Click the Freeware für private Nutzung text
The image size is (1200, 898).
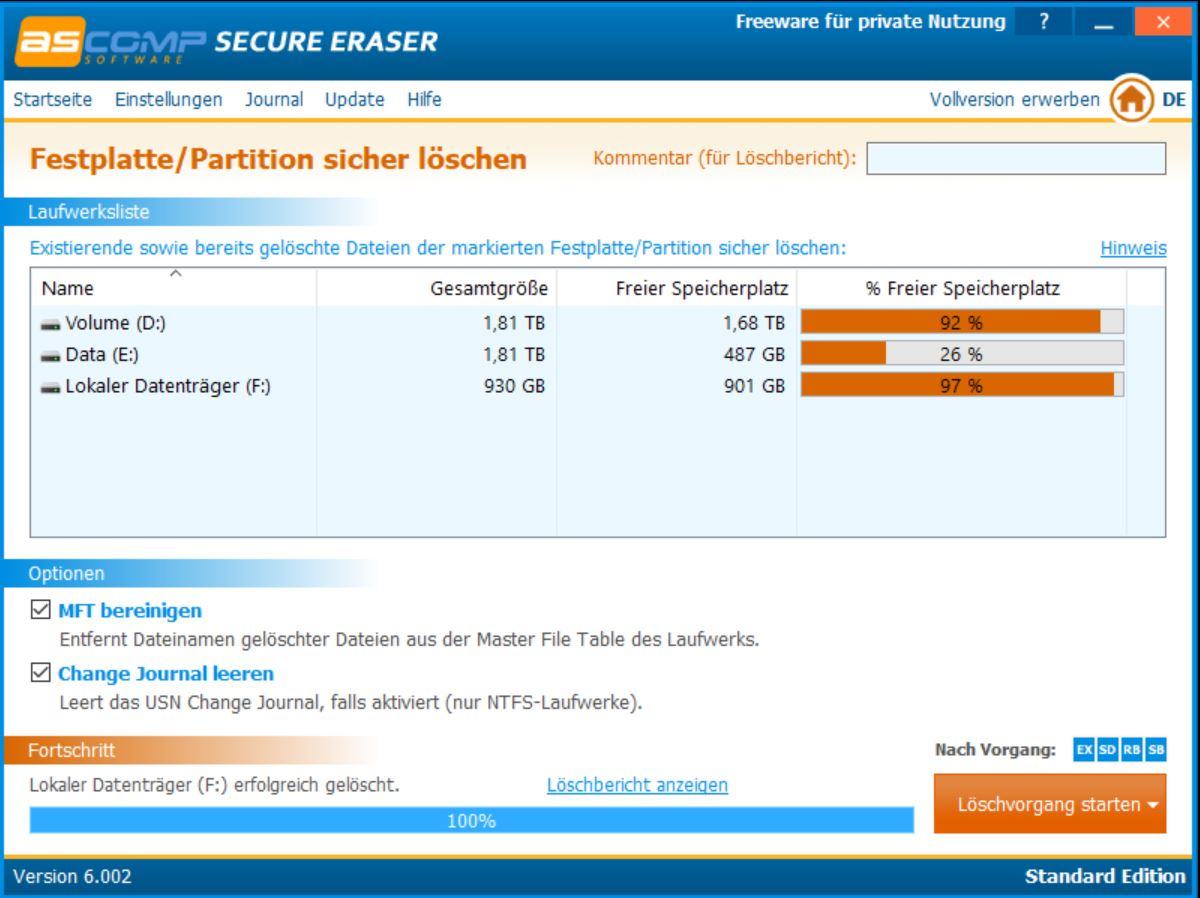coord(871,21)
